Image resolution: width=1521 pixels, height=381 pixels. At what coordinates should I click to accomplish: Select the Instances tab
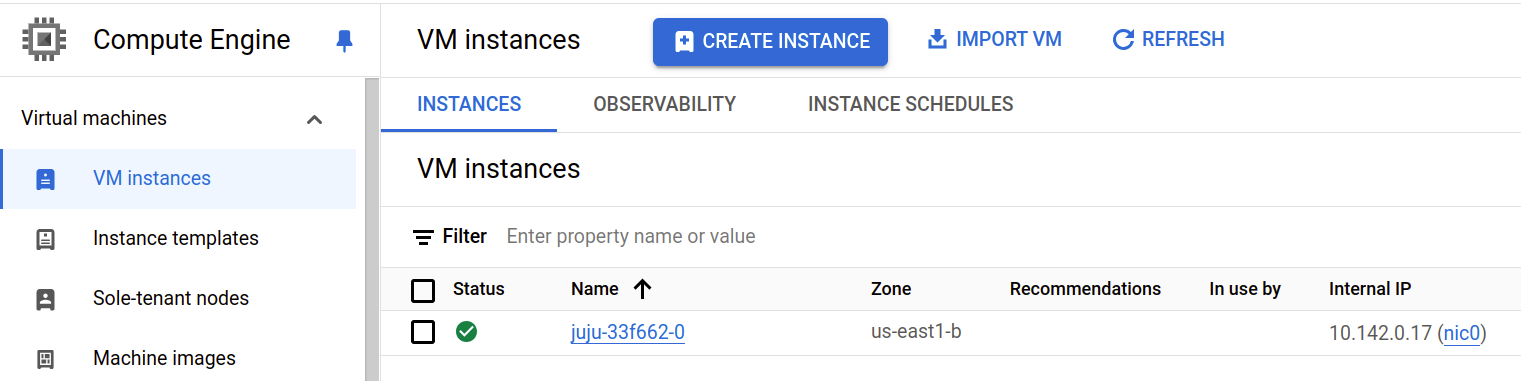(469, 104)
